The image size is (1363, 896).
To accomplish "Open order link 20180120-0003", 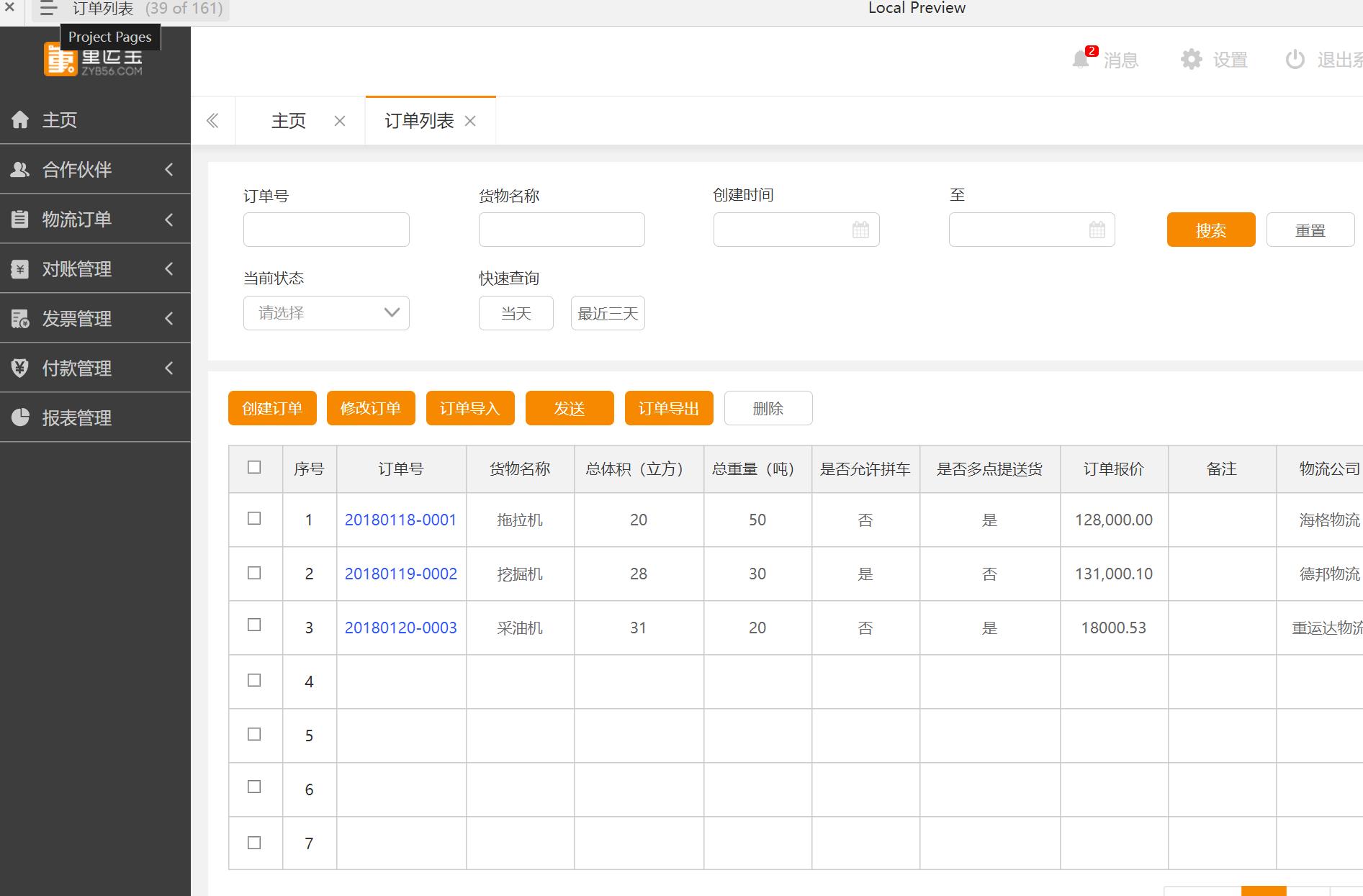I will [401, 628].
